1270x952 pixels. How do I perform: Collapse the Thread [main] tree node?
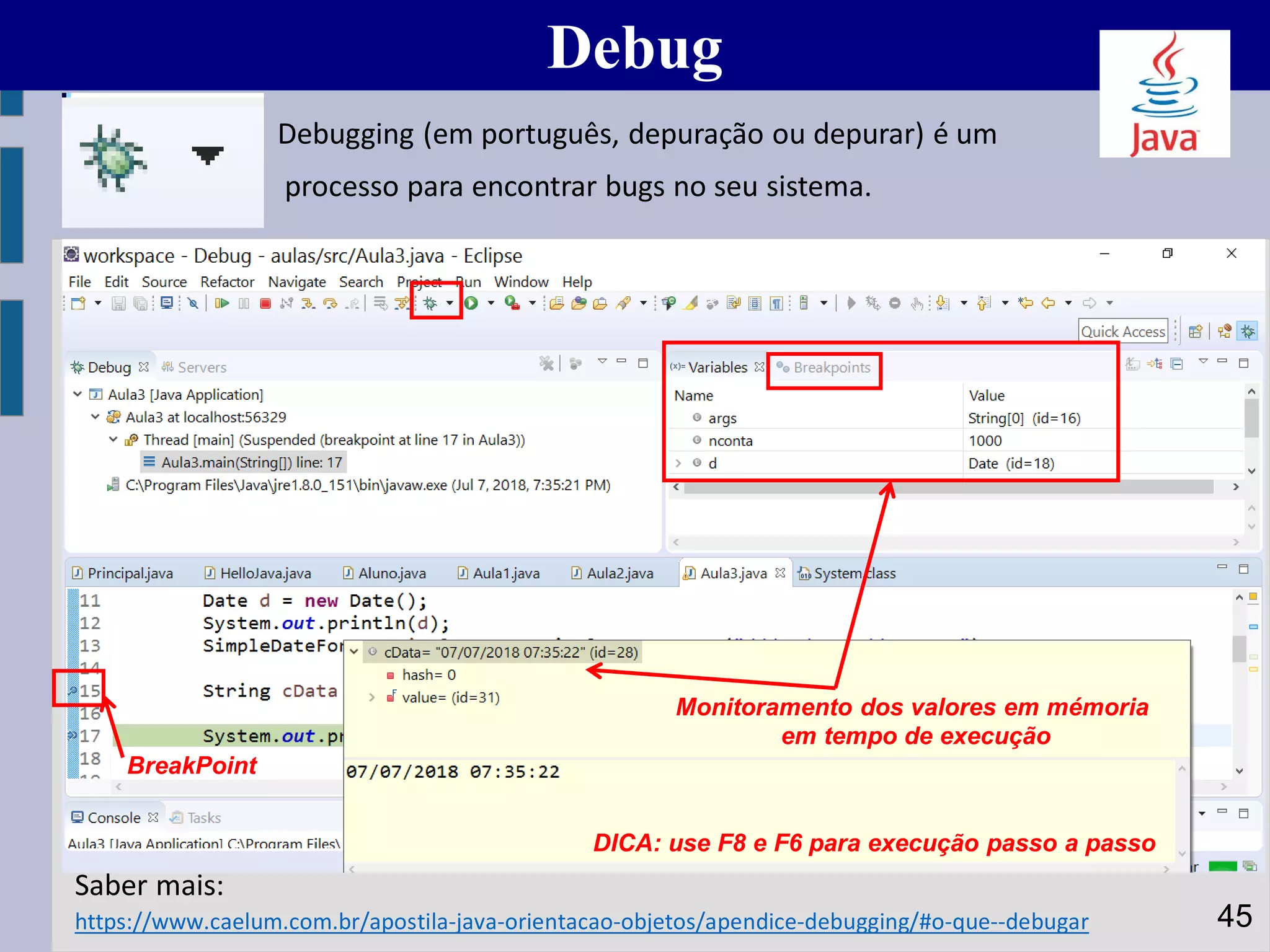tap(113, 439)
